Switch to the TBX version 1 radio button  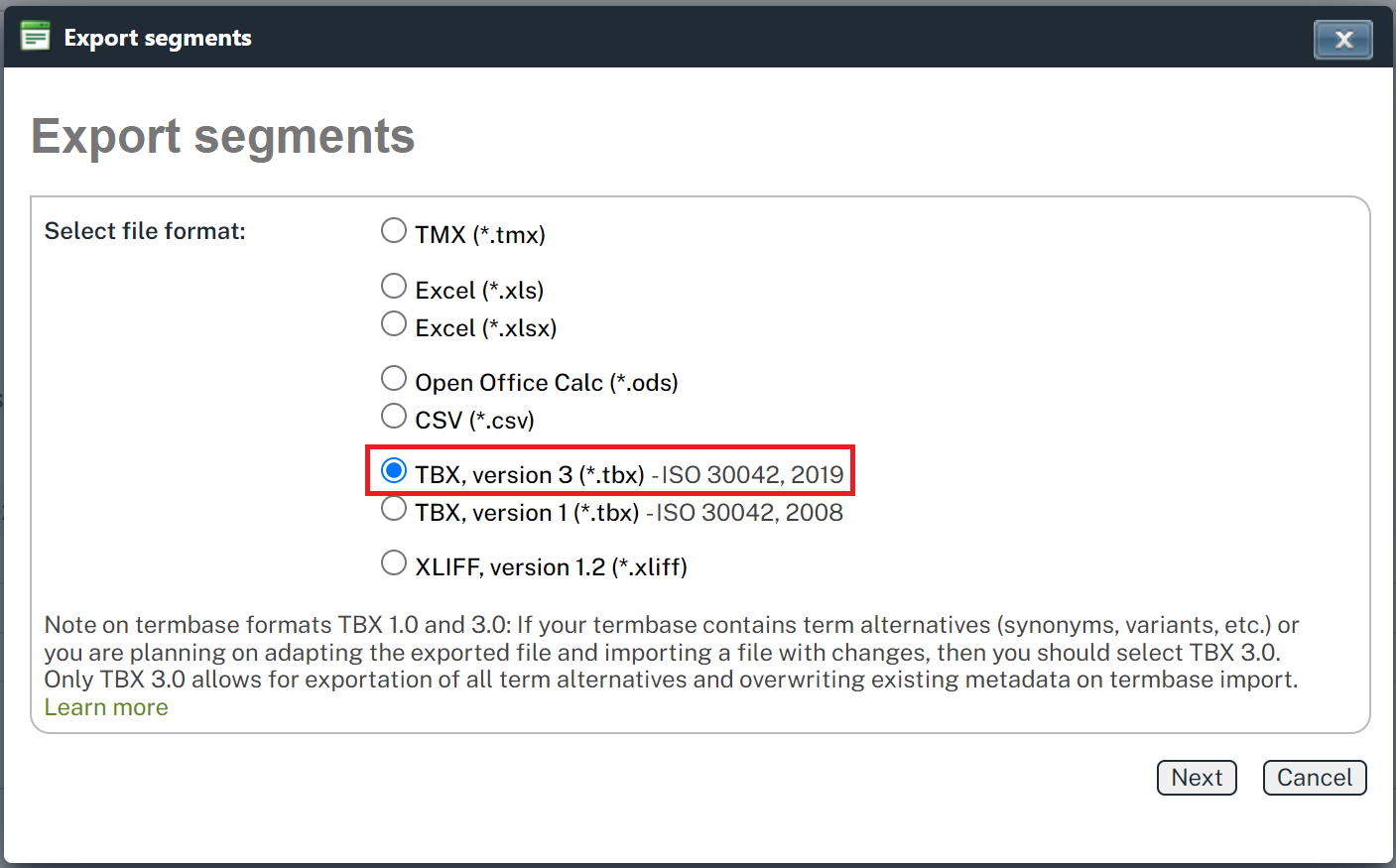point(394,509)
